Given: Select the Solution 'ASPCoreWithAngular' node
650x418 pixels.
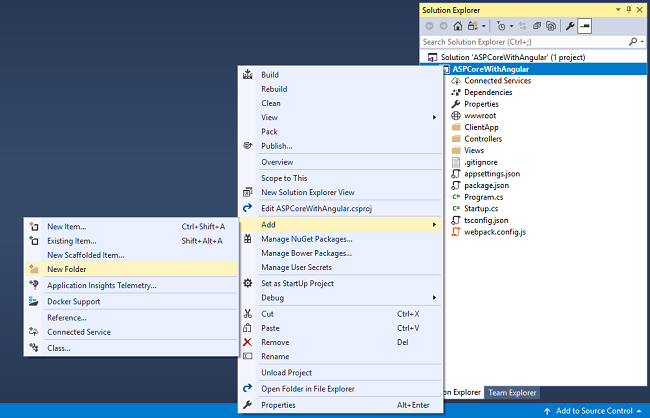Looking at the screenshot, I should [x=513, y=57].
